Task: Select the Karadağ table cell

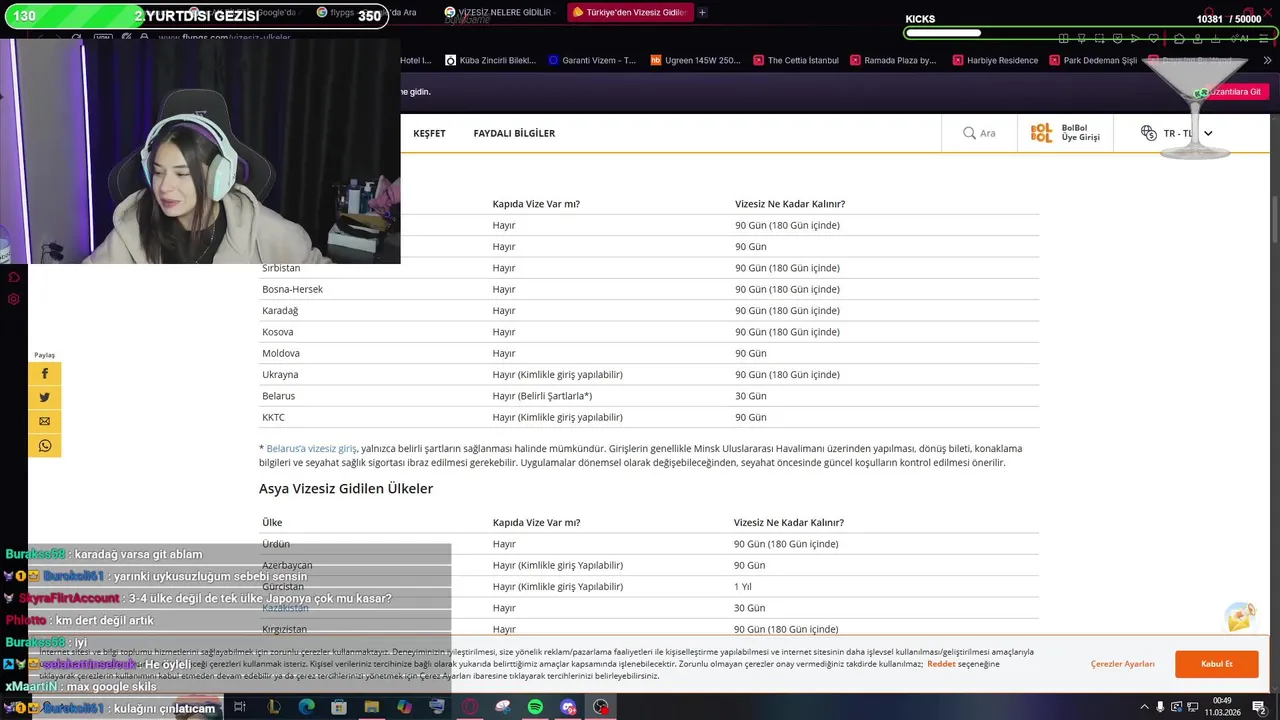Action: point(280,310)
